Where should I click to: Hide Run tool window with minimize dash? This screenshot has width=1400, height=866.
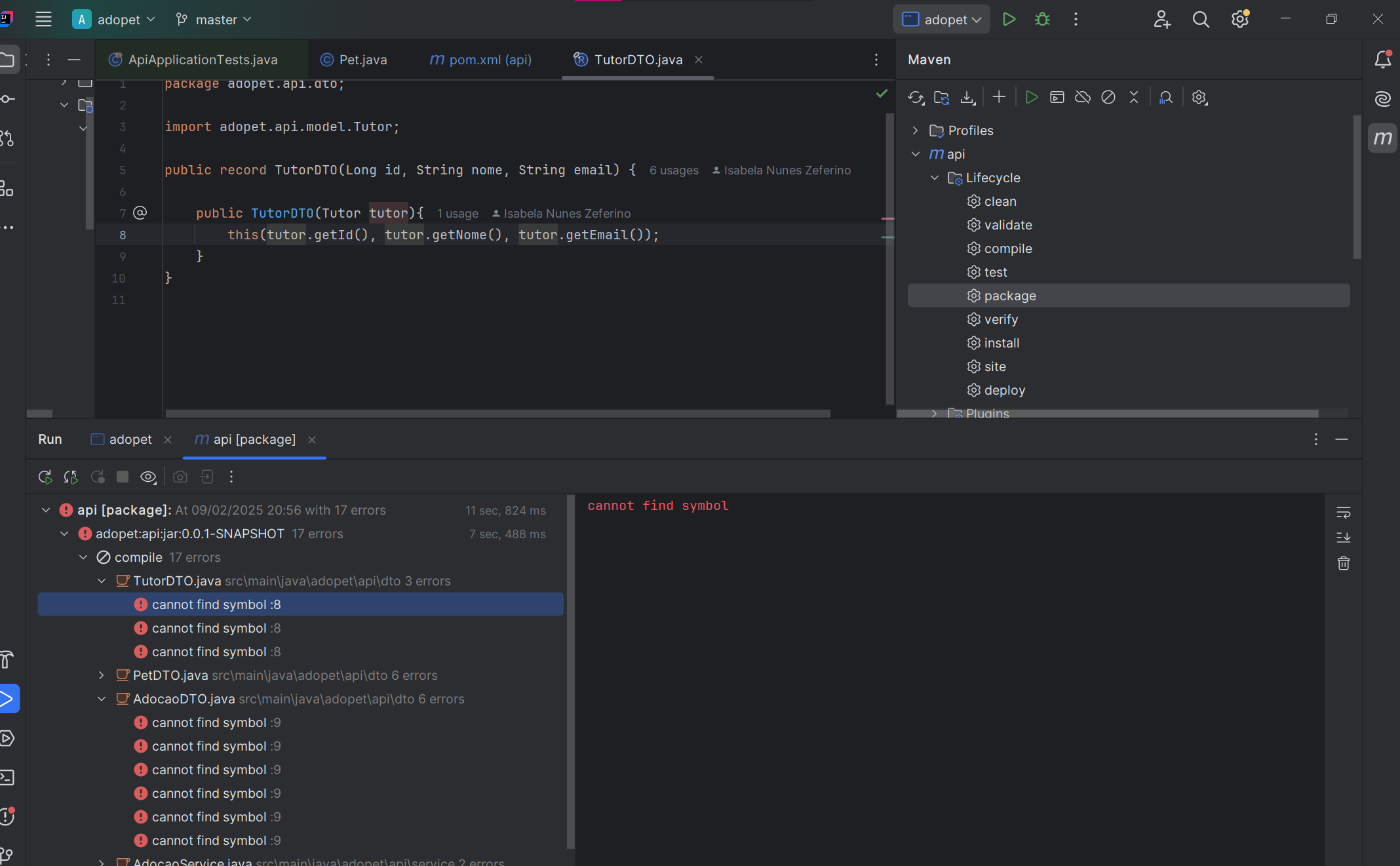point(1342,439)
